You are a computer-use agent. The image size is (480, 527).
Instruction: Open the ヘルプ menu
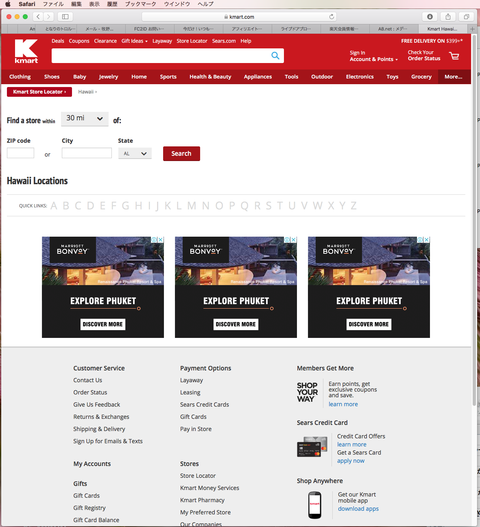(x=205, y=4)
